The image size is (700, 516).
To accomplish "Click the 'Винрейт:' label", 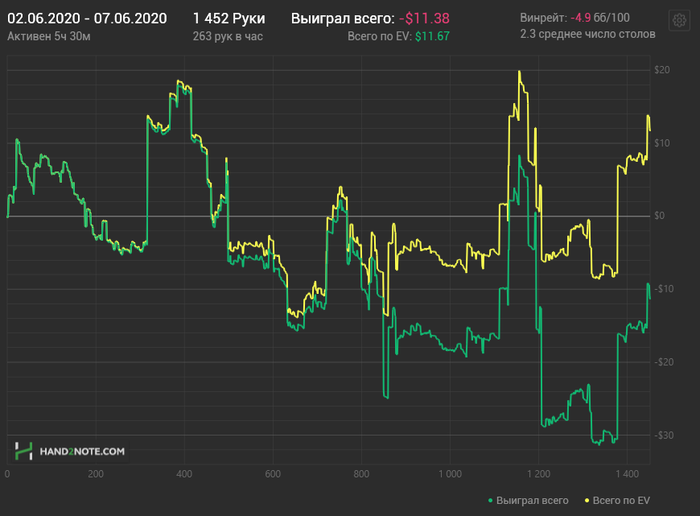I will [543, 18].
